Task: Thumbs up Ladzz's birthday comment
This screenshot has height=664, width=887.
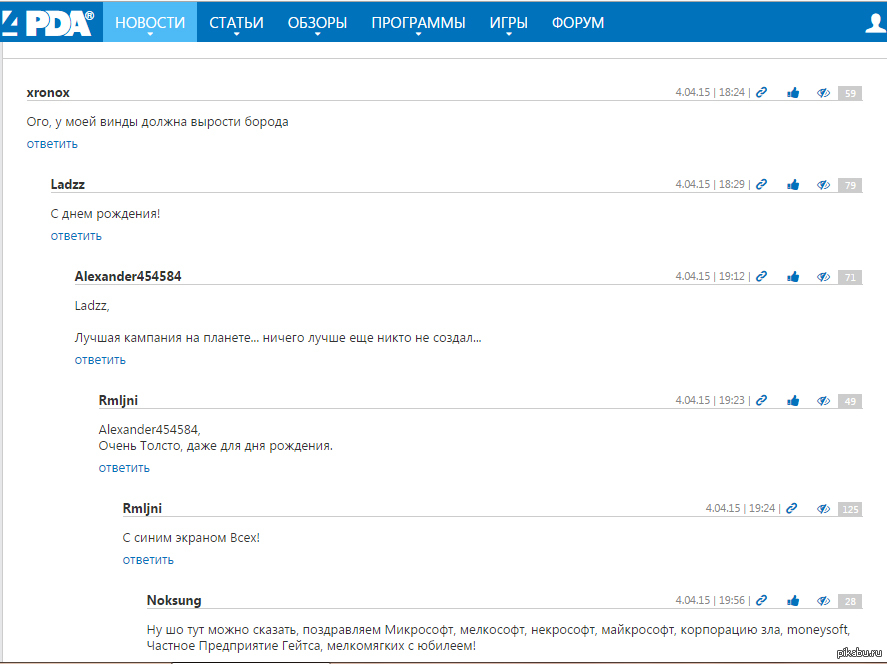Action: [x=793, y=185]
